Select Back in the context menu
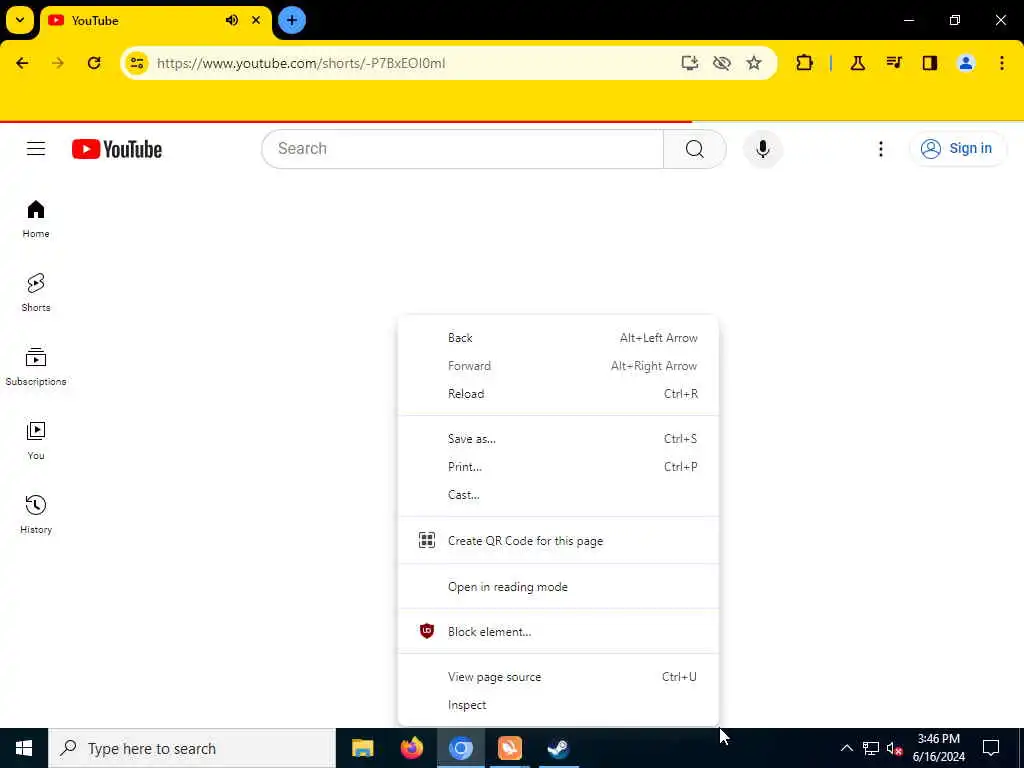Viewport: 1024px width, 768px height. point(558,338)
